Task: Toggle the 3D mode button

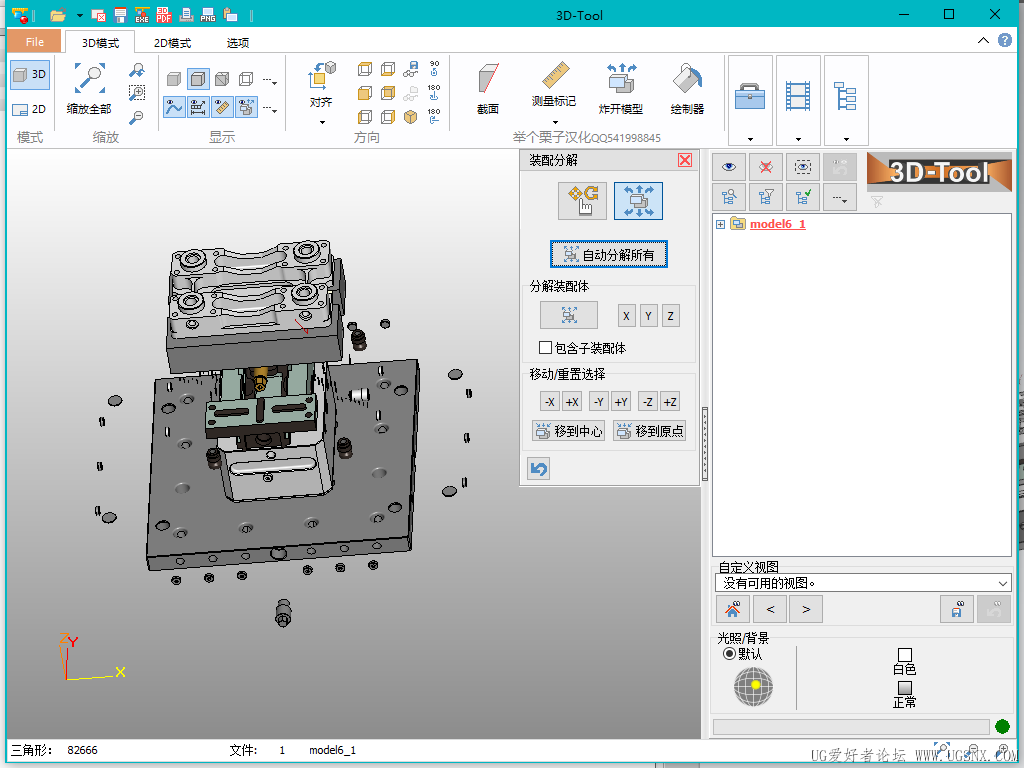Action: 30,74
